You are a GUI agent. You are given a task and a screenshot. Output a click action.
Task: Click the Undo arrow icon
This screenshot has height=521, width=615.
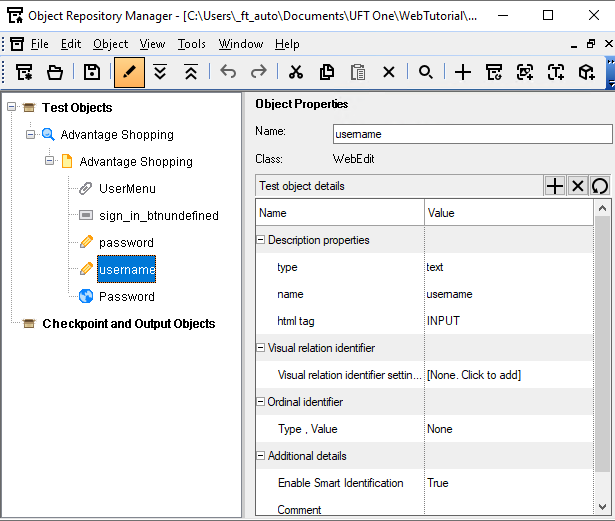pyautogui.click(x=228, y=72)
